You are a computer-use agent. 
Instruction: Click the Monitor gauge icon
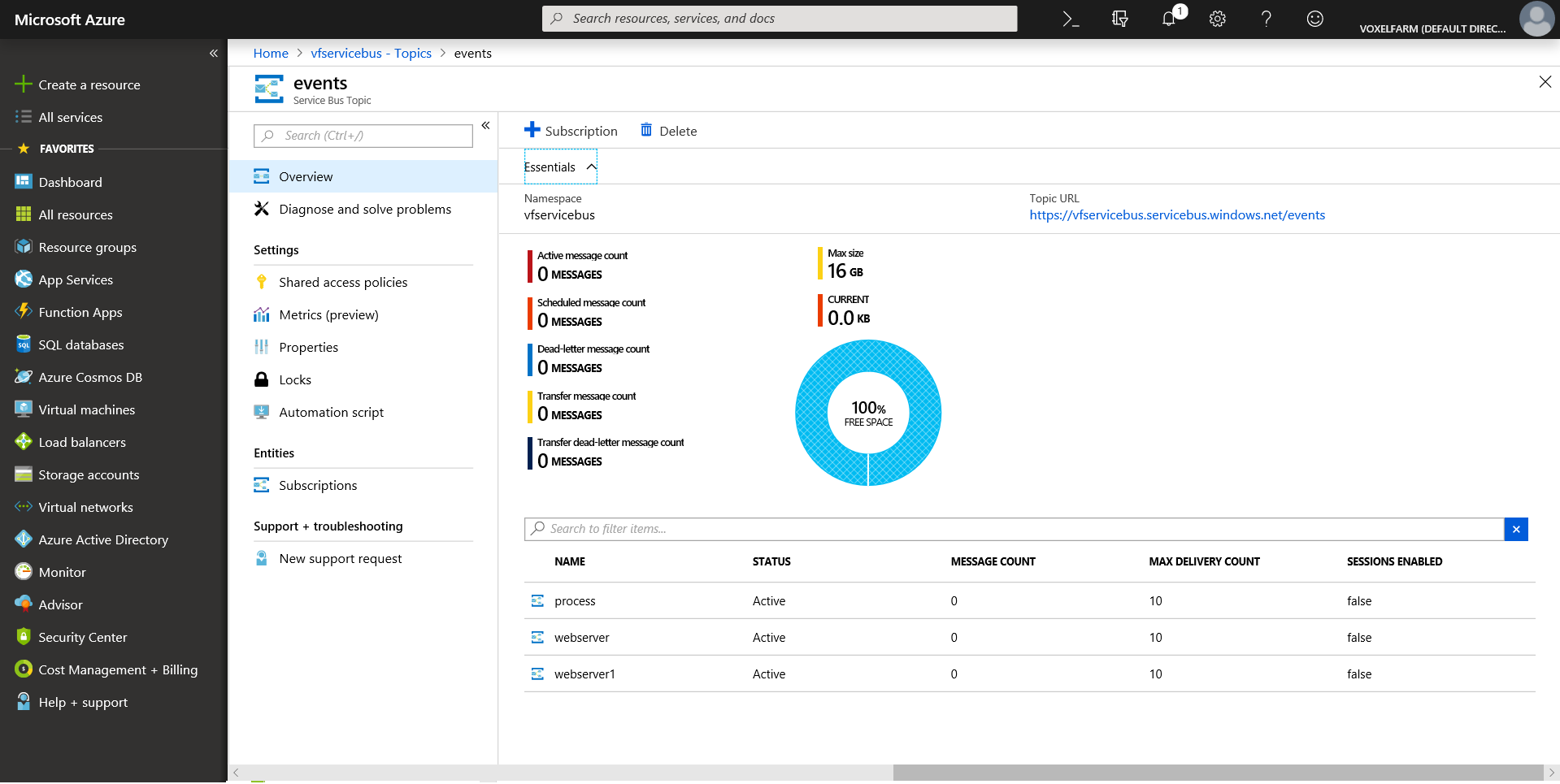[24, 572]
